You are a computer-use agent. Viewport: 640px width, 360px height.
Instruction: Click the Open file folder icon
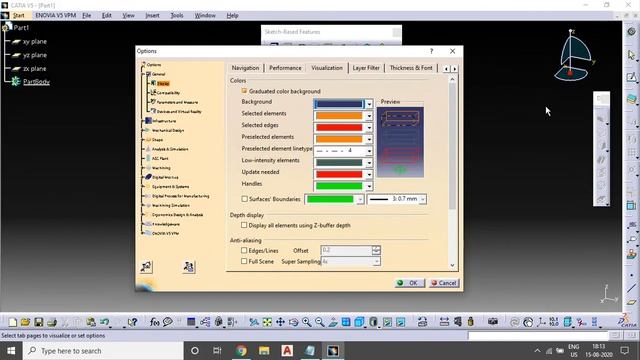click(25, 322)
